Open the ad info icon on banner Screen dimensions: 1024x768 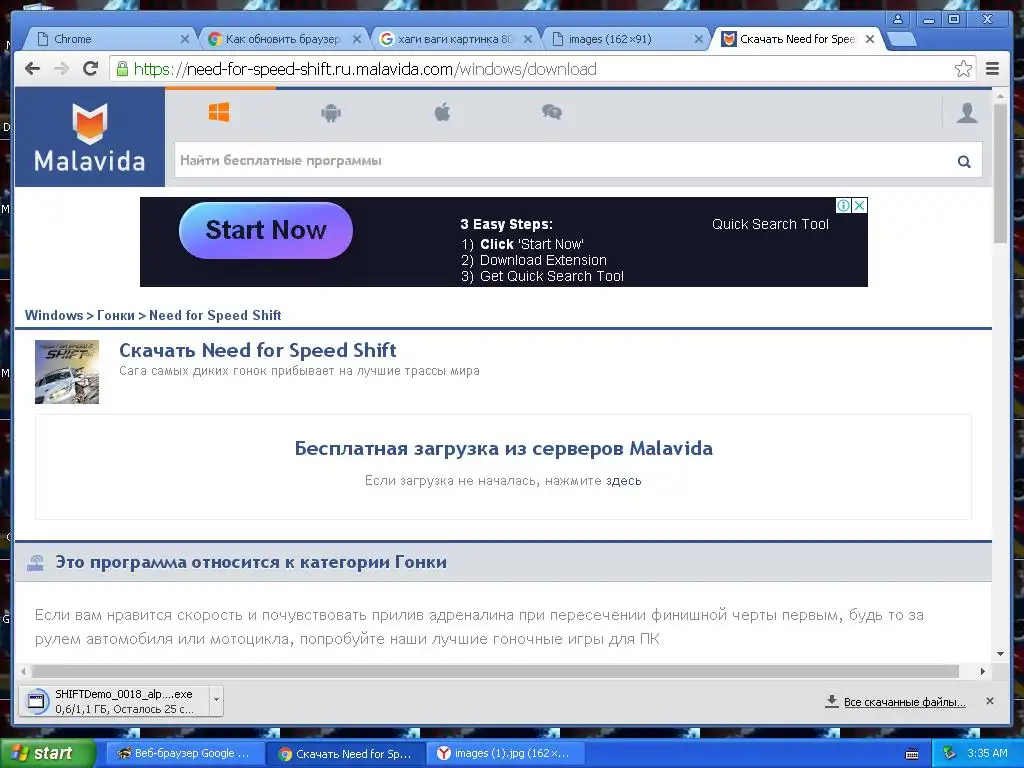[843, 206]
